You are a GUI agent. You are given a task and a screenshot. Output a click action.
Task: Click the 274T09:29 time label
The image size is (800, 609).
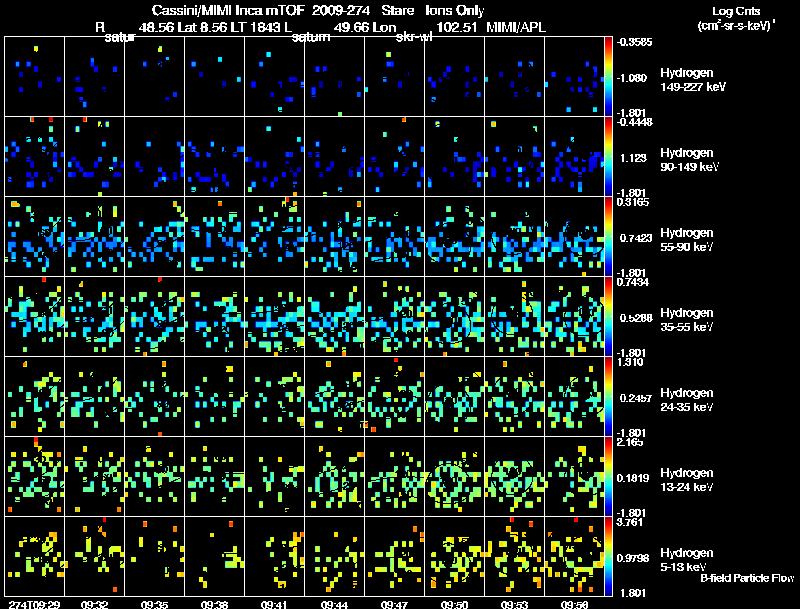(34, 604)
